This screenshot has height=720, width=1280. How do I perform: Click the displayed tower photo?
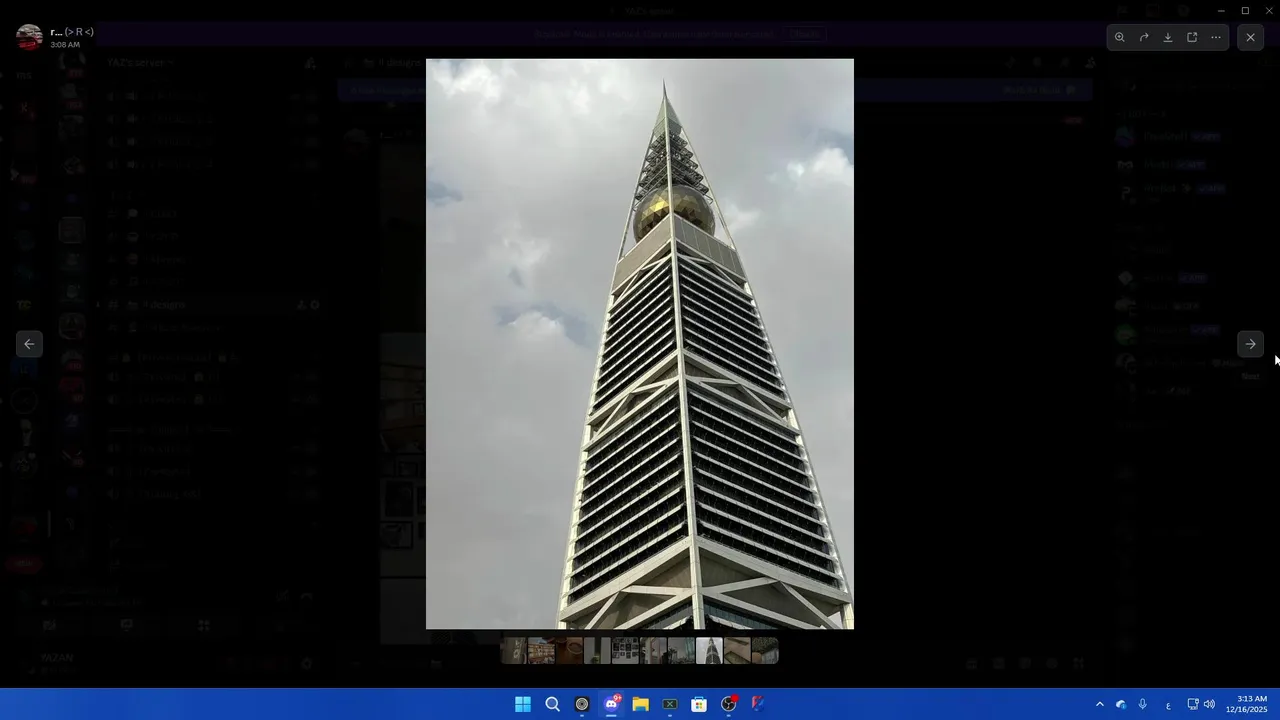pos(640,344)
